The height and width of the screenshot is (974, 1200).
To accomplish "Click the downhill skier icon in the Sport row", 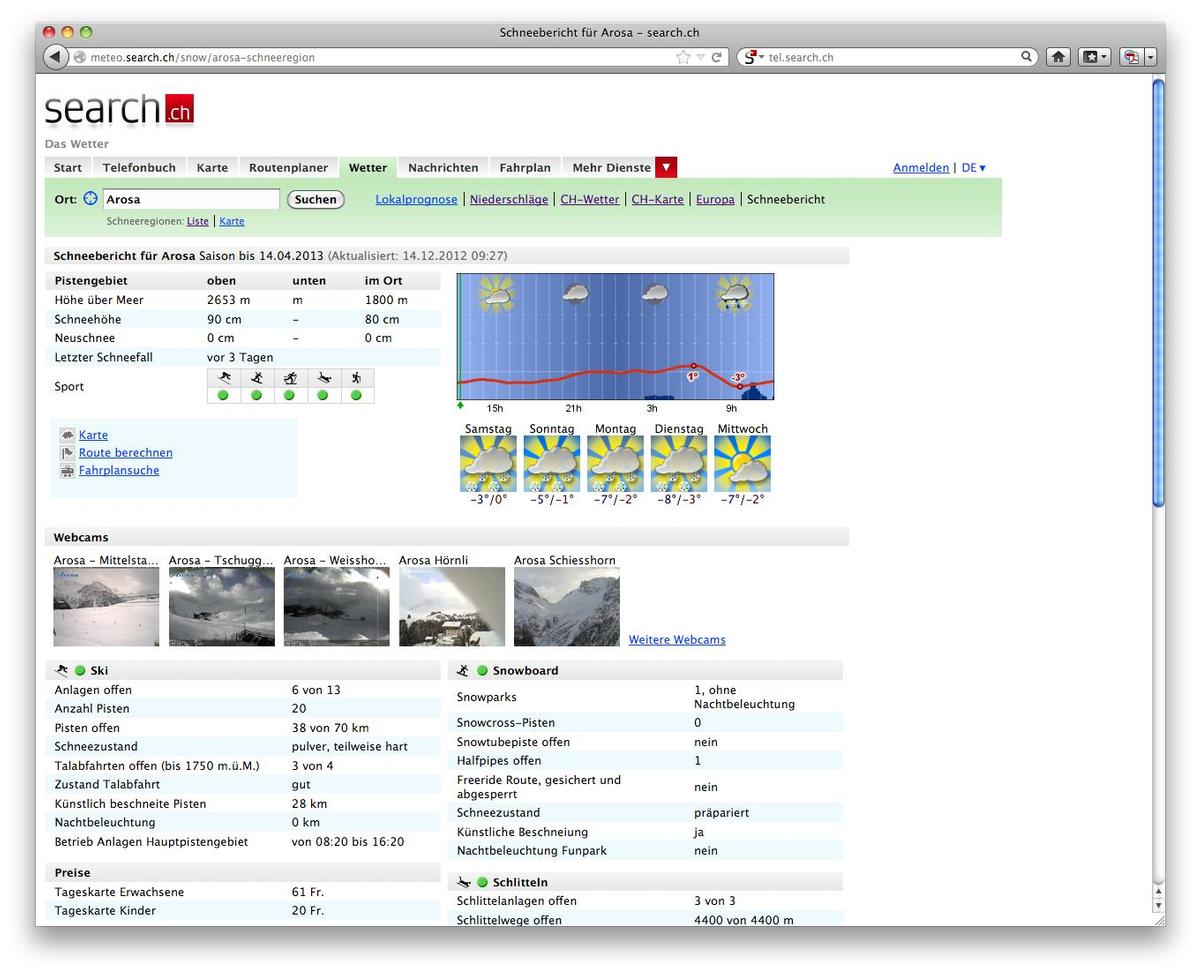I will [224, 378].
